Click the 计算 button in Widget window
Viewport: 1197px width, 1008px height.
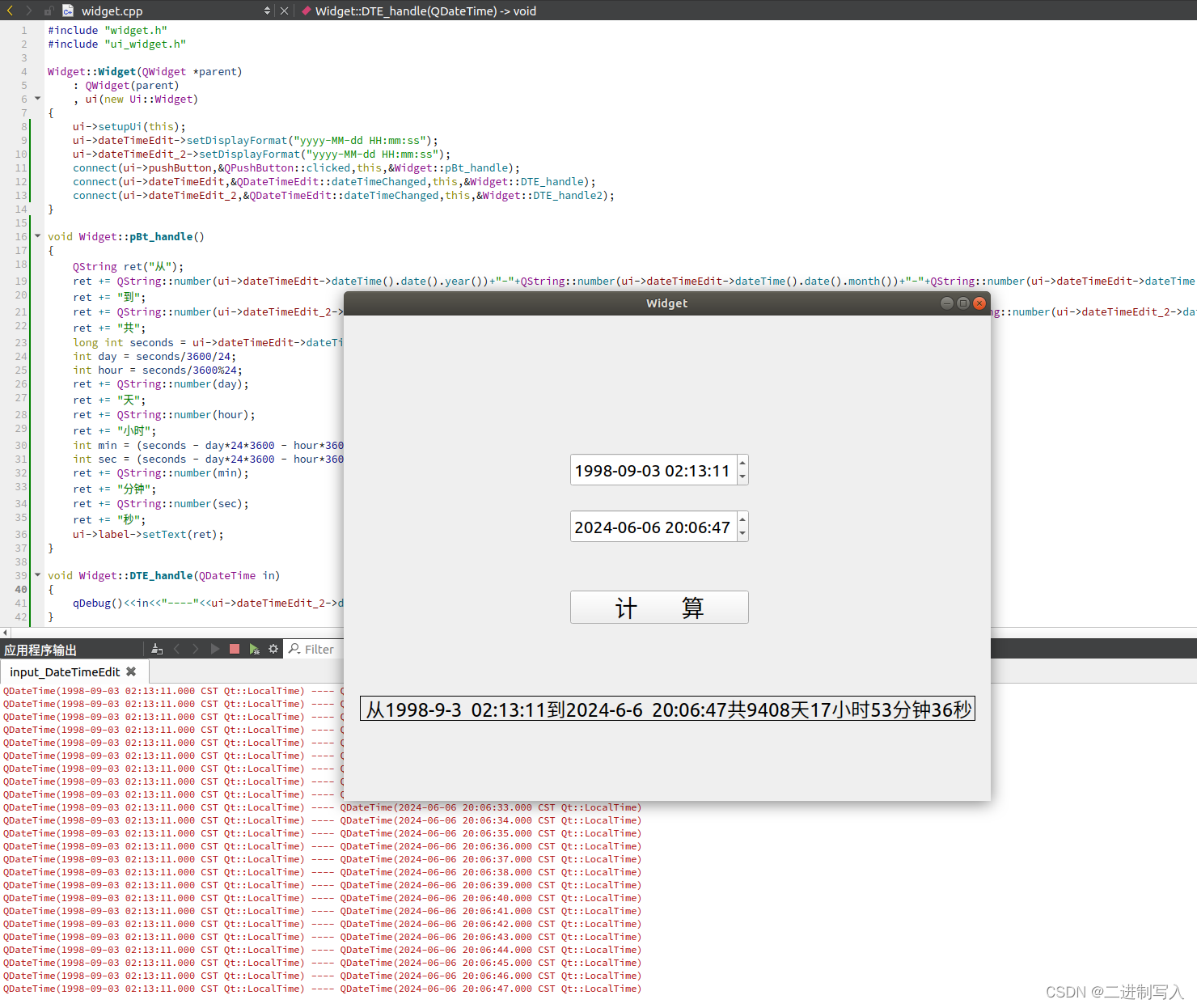659,607
